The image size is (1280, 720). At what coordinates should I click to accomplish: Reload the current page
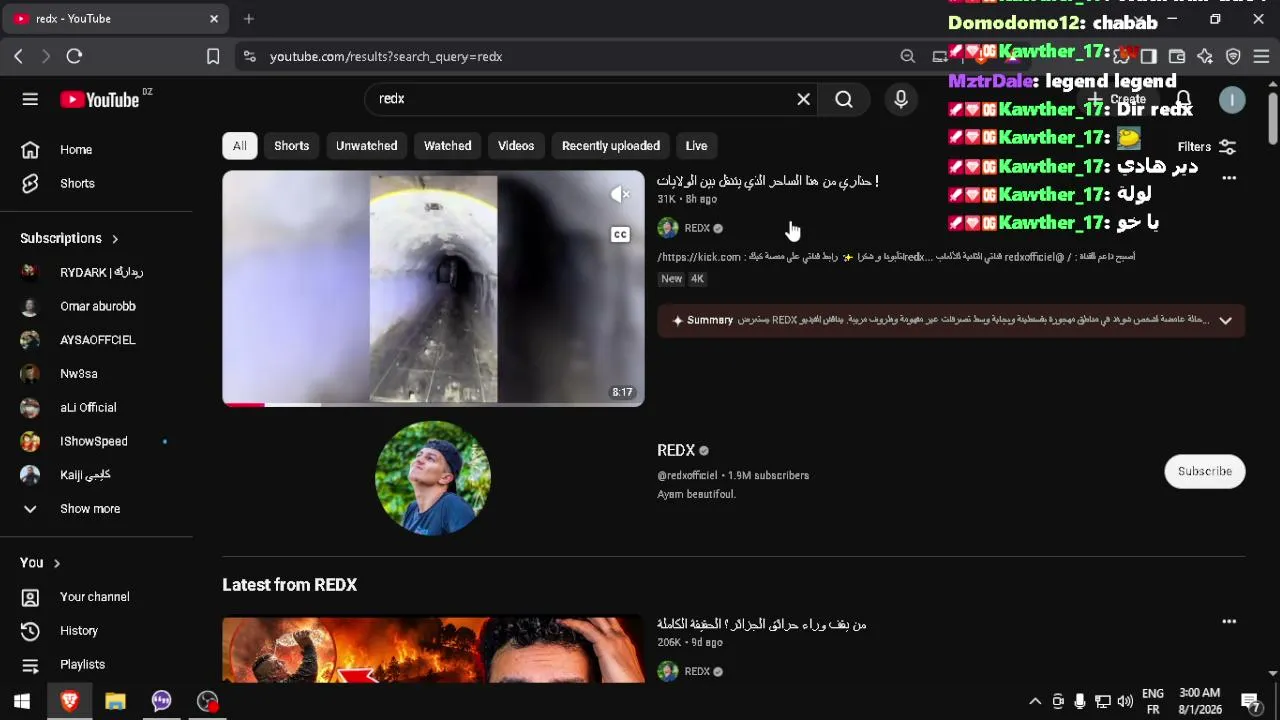(x=74, y=57)
